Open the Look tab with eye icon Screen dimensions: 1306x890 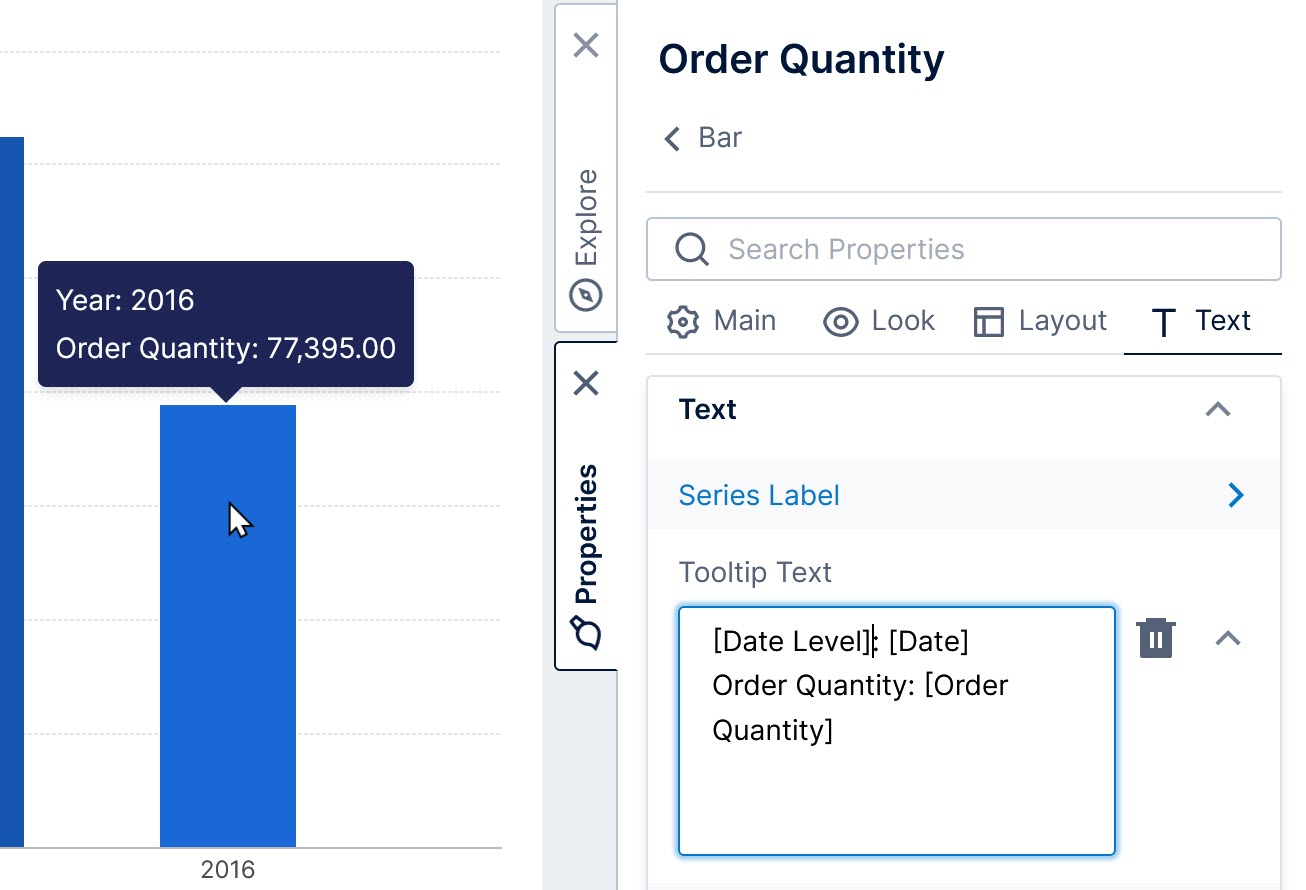point(879,321)
